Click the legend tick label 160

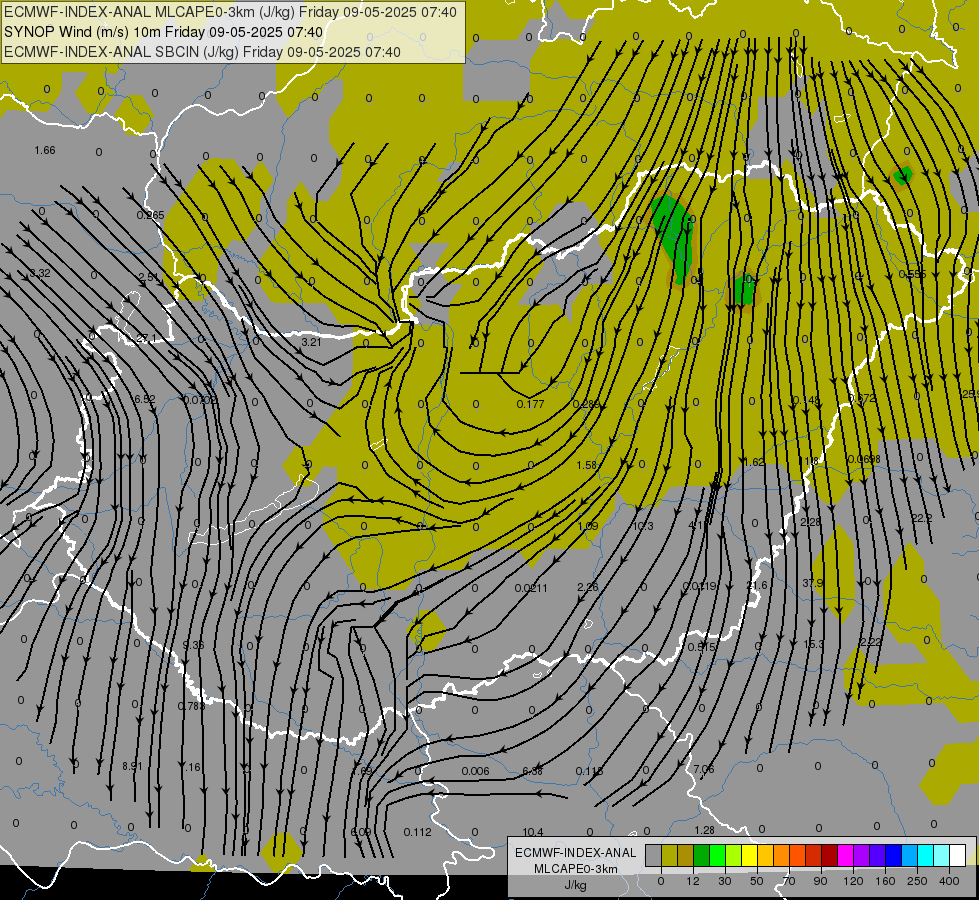(885, 881)
